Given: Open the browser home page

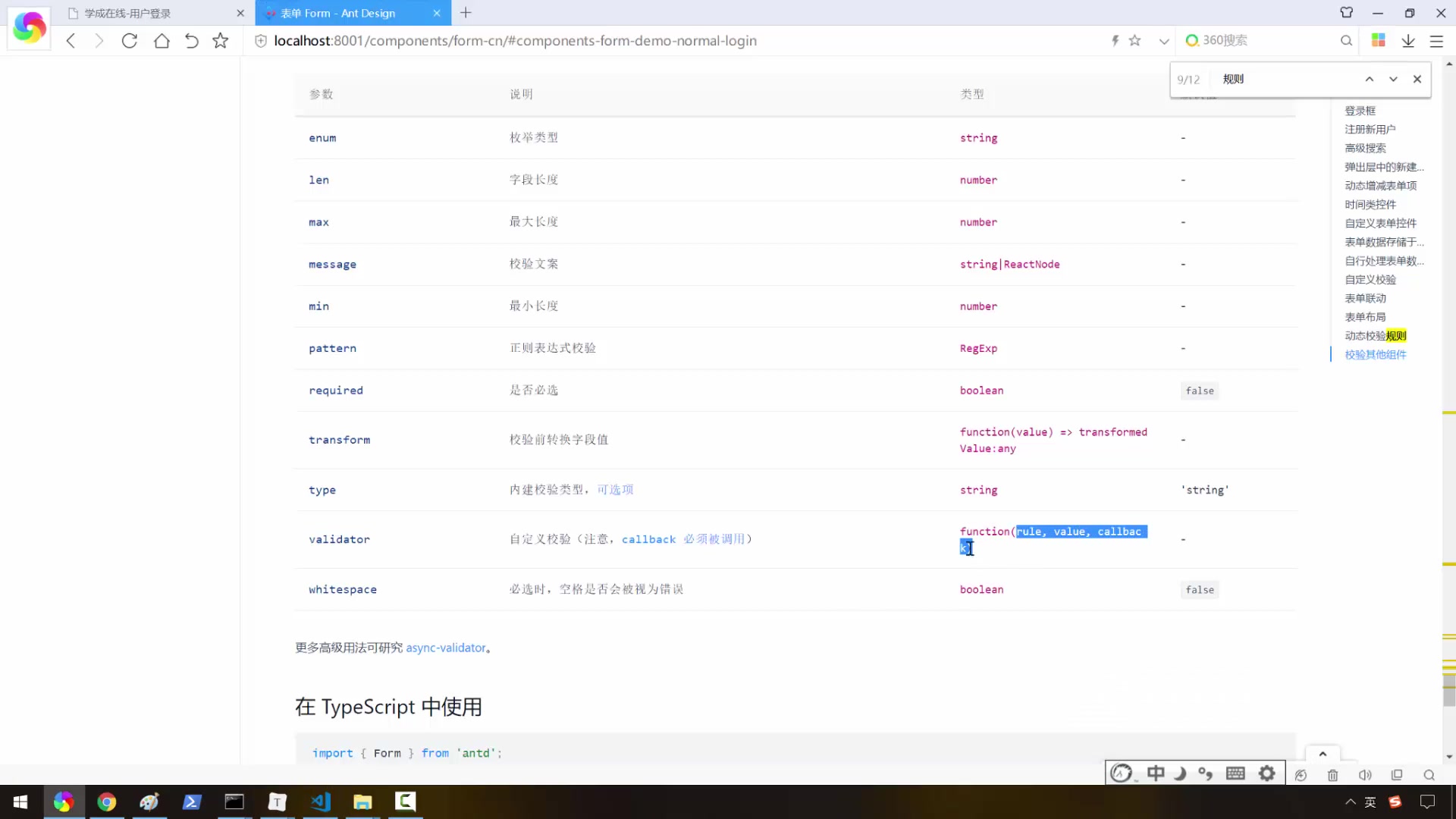Looking at the screenshot, I should (x=162, y=41).
